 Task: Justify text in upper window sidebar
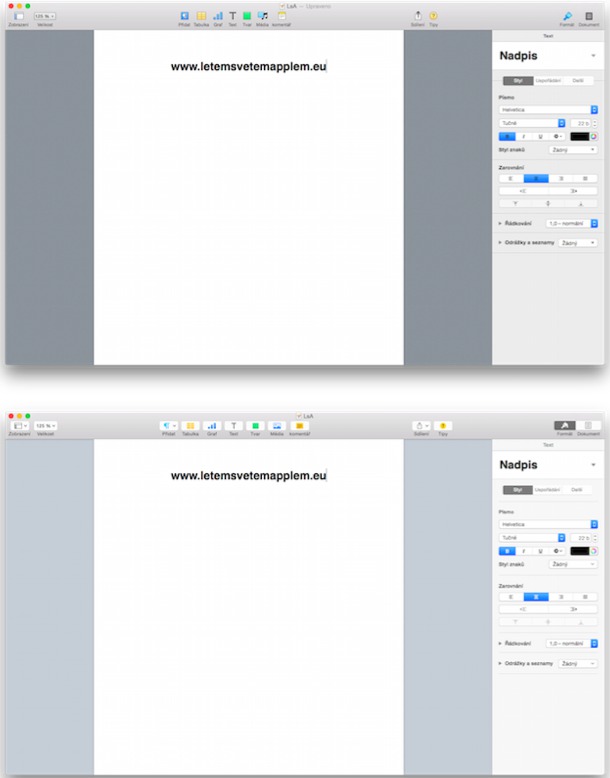coord(585,179)
